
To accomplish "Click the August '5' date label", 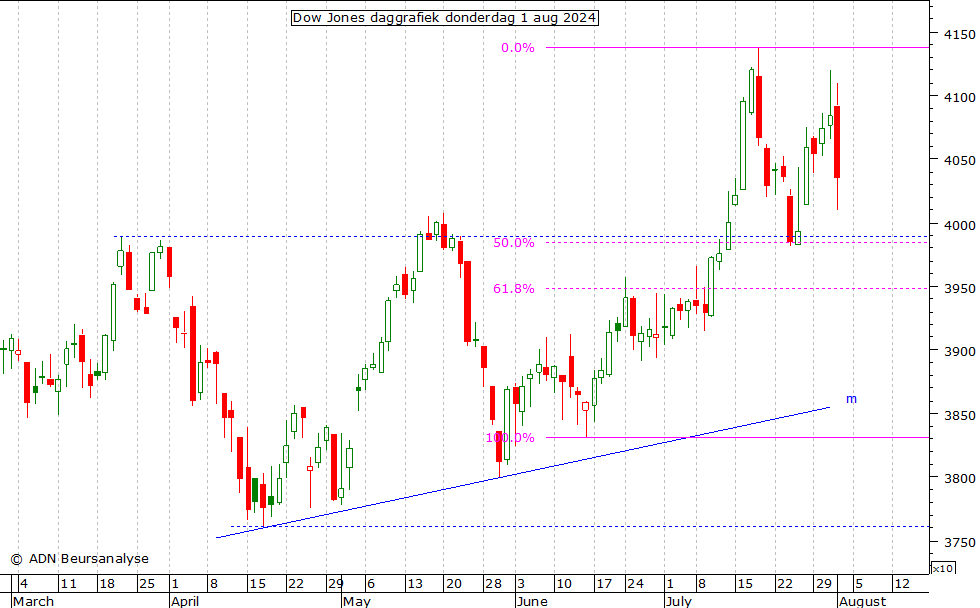I will [859, 584].
